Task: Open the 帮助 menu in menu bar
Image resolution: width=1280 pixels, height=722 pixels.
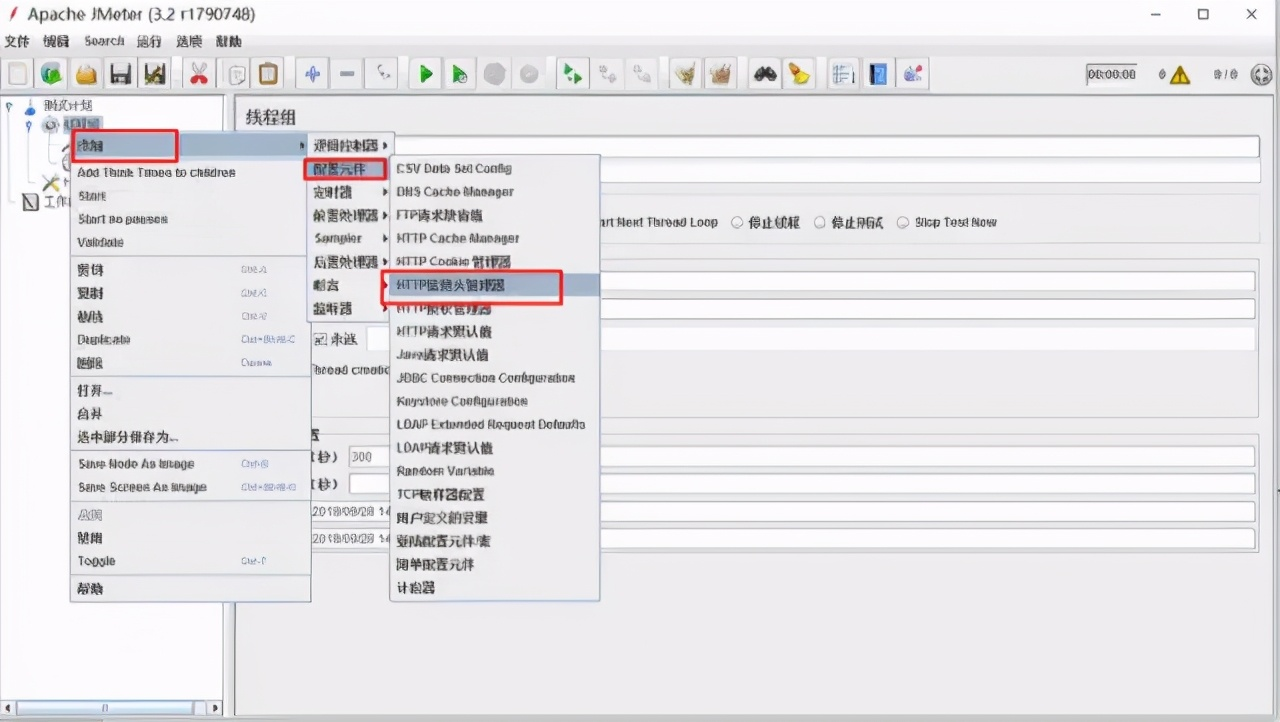Action: click(229, 41)
